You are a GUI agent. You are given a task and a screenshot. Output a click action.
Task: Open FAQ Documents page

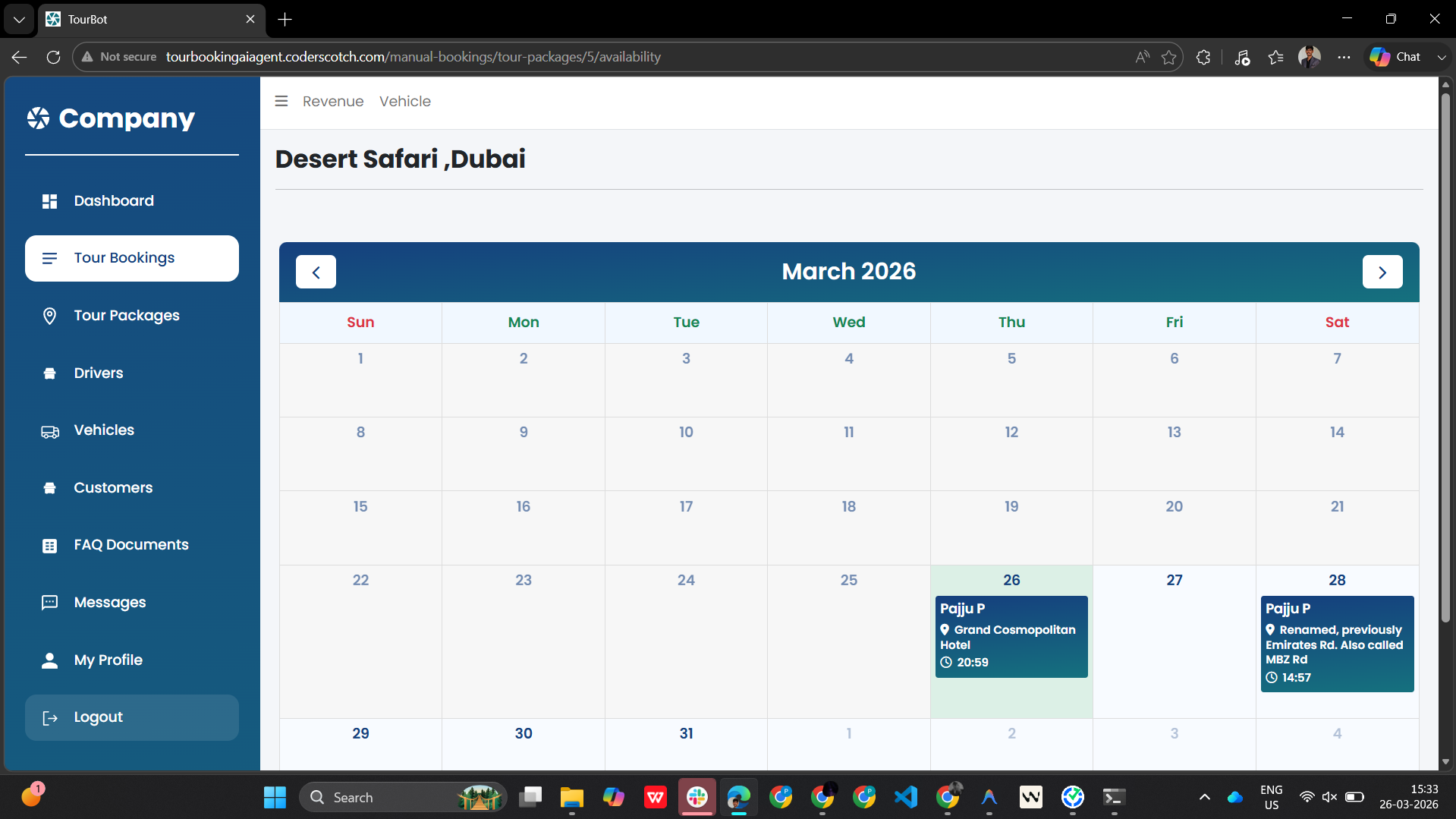click(x=131, y=545)
